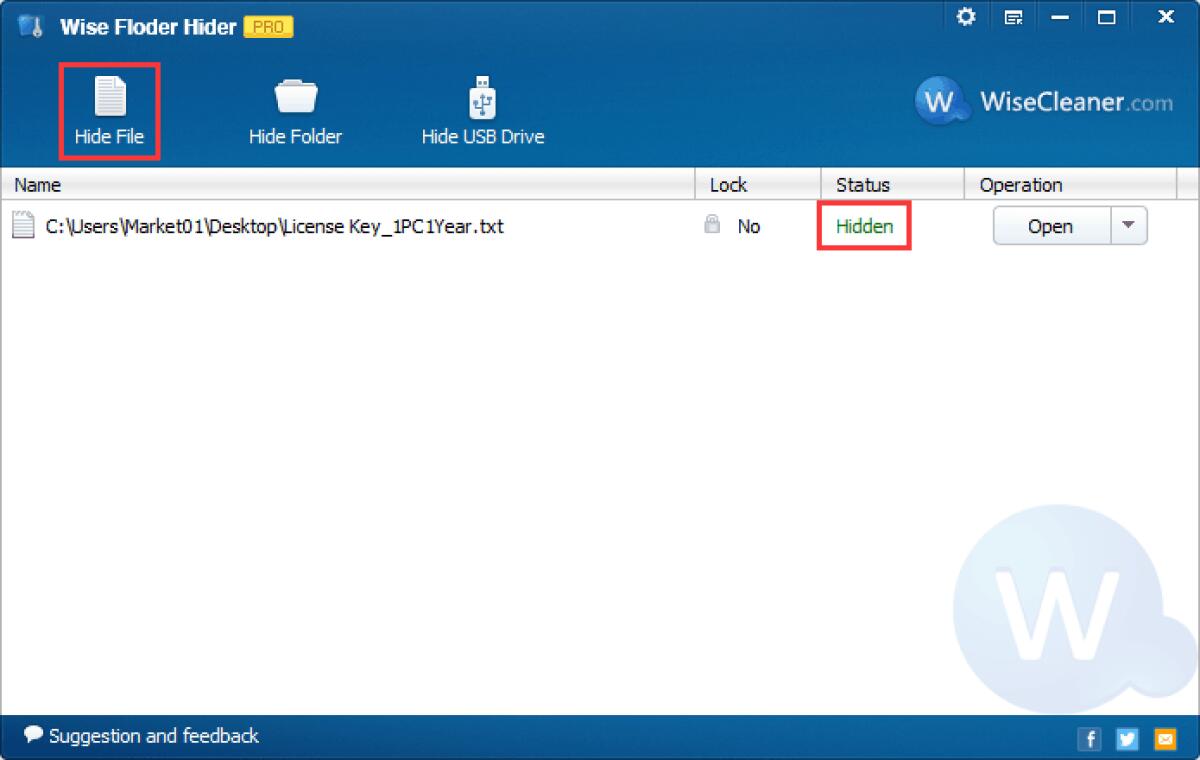
Task: Open the Name column header
Action: click(37, 184)
